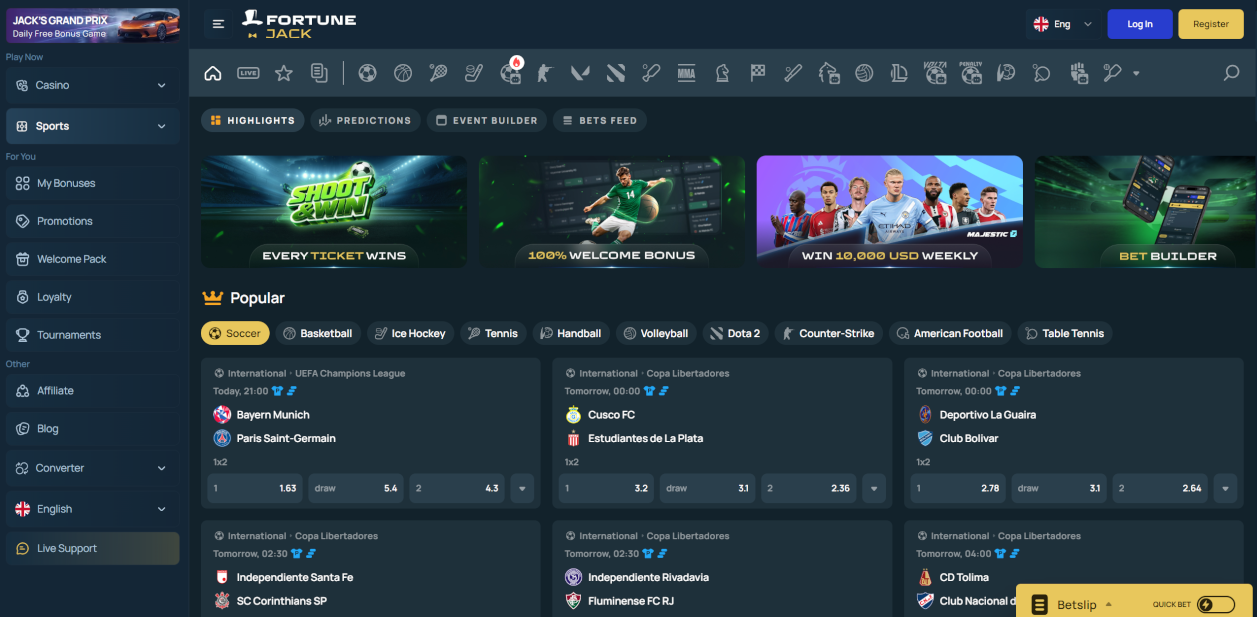Open Loyalty in sidebar
The height and width of the screenshot is (617, 1257).
(x=93, y=297)
